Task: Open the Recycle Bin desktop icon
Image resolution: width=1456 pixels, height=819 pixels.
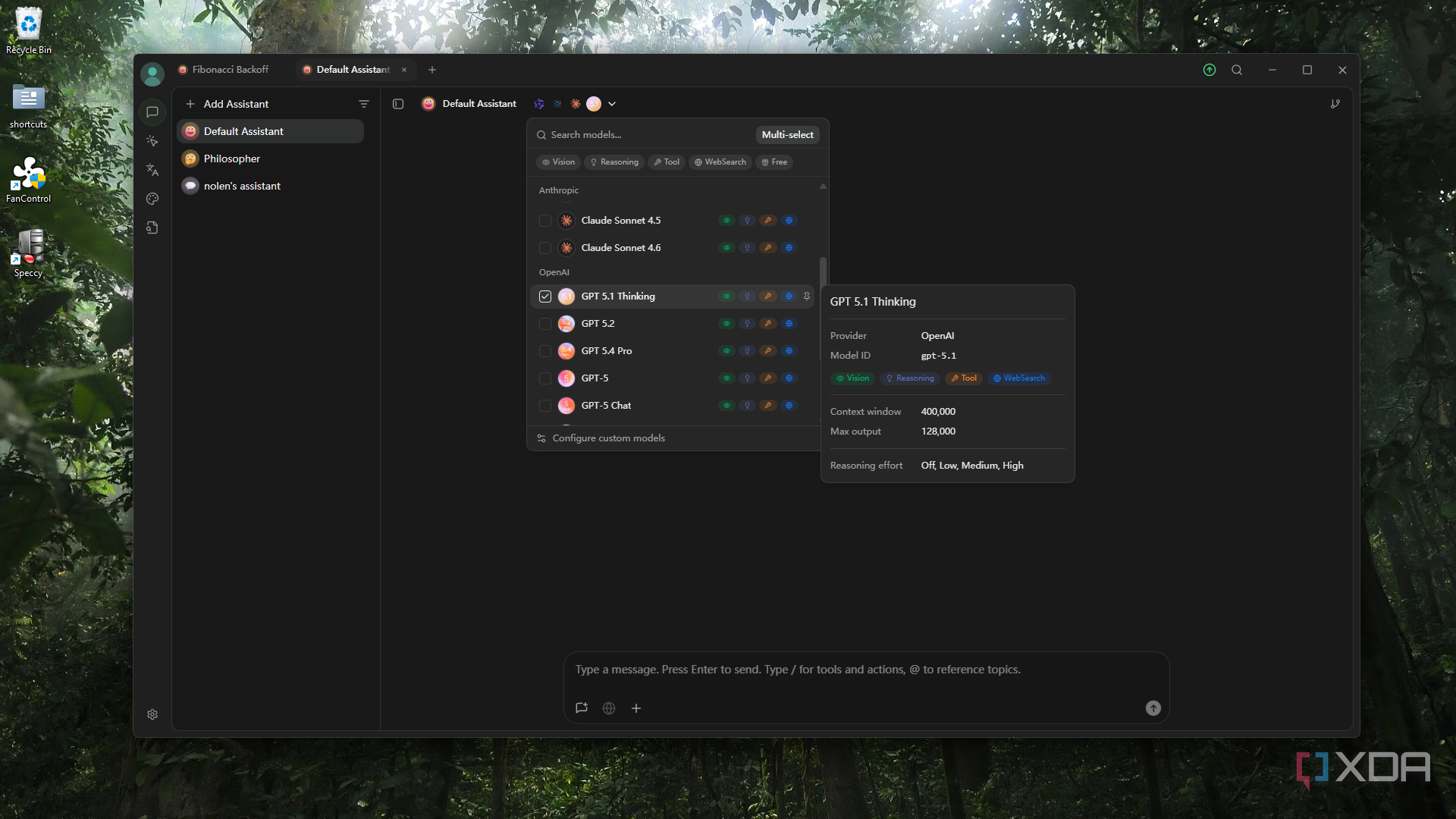Action: point(29,32)
